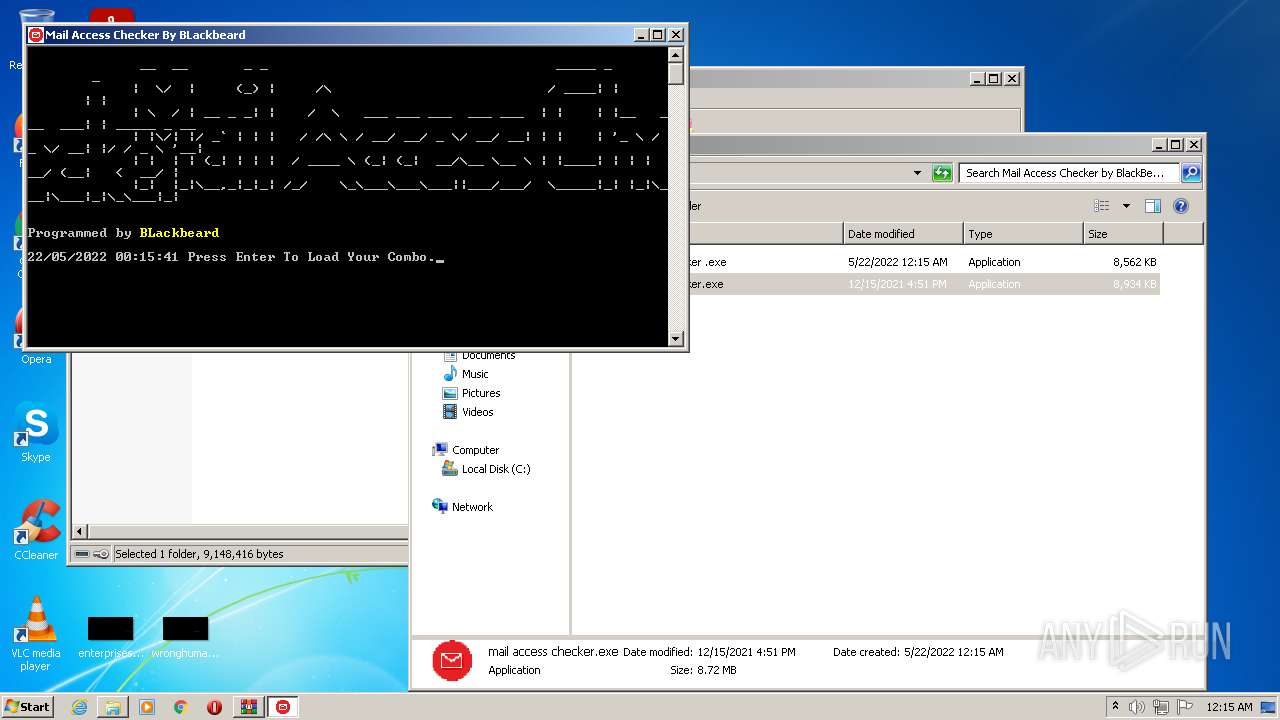Open the Music library in navigation pane
1280x720 pixels.
click(466, 374)
